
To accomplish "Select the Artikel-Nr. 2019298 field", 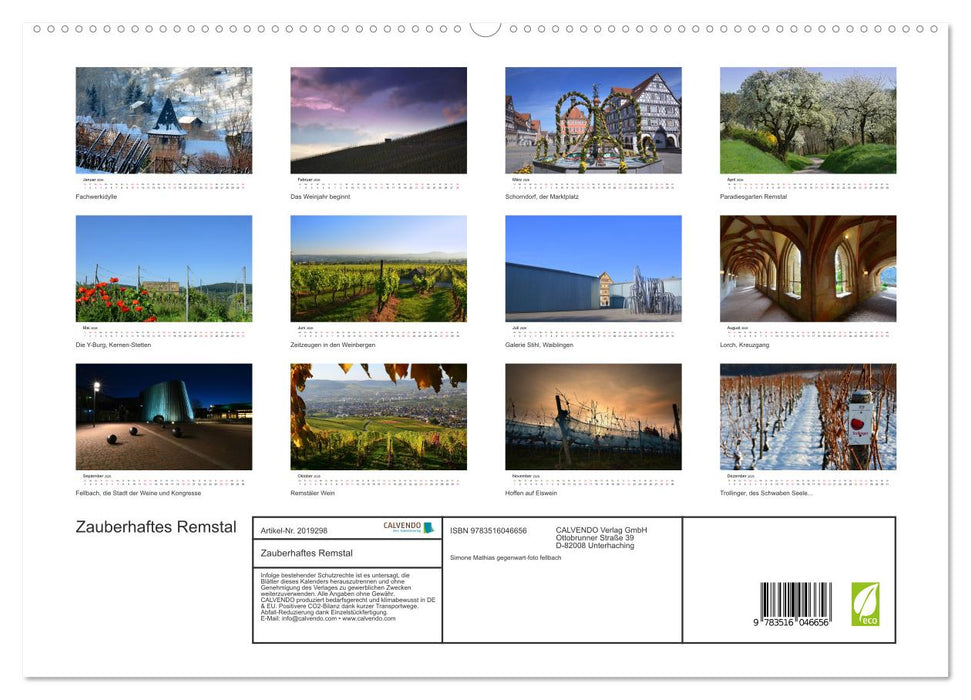I will [x=295, y=530].
